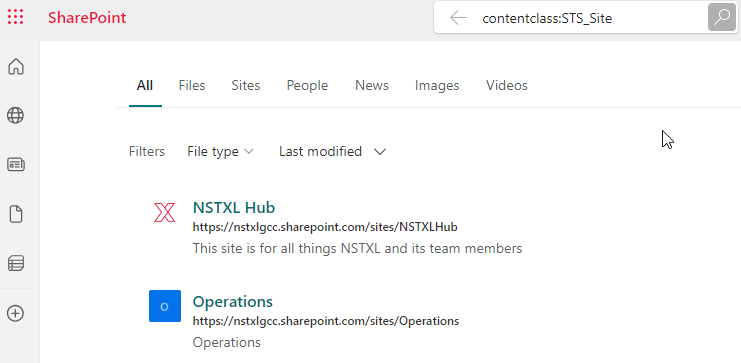Viewport: 741px width, 363px height.
Task: Click the description 'This site is for all things NSTXL'
Action: click(357, 249)
